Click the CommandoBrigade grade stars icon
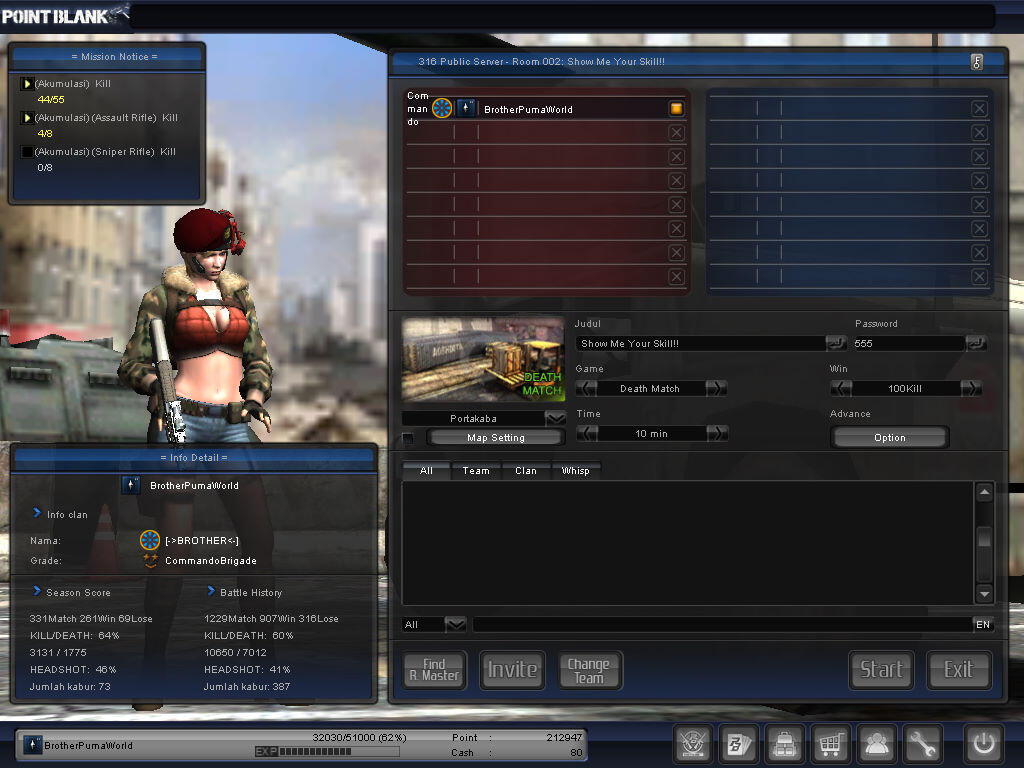This screenshot has width=1024, height=768. point(150,560)
